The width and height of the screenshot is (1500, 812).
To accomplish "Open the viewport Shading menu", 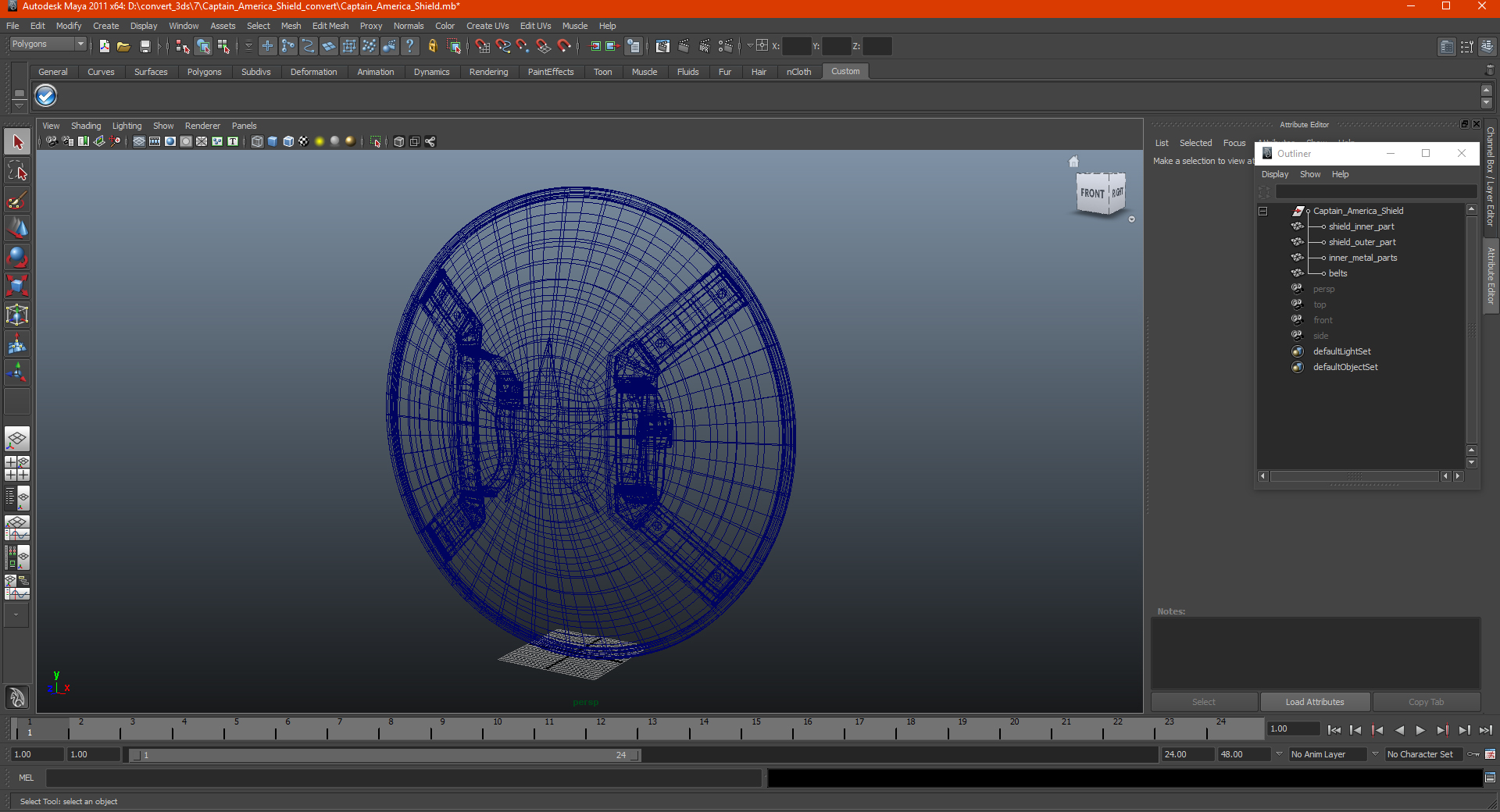I will (x=86, y=126).
